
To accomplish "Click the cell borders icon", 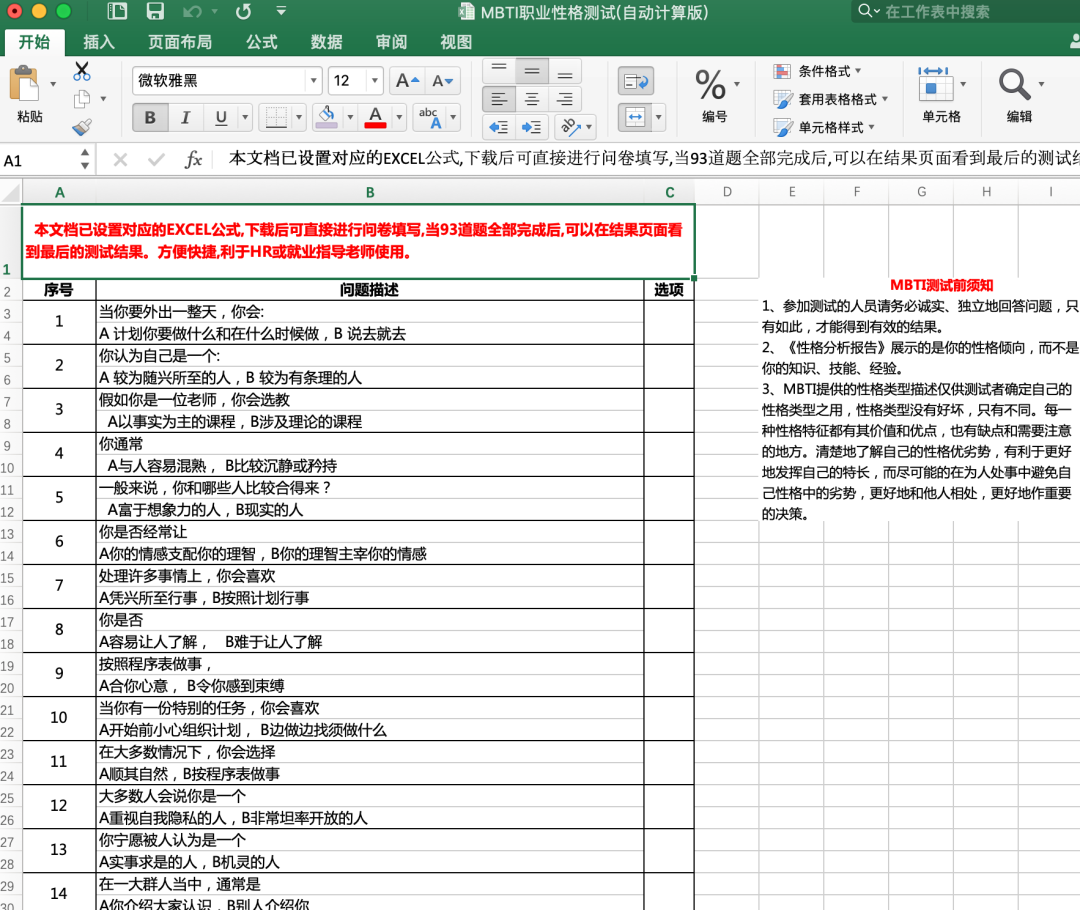I will [x=276, y=117].
